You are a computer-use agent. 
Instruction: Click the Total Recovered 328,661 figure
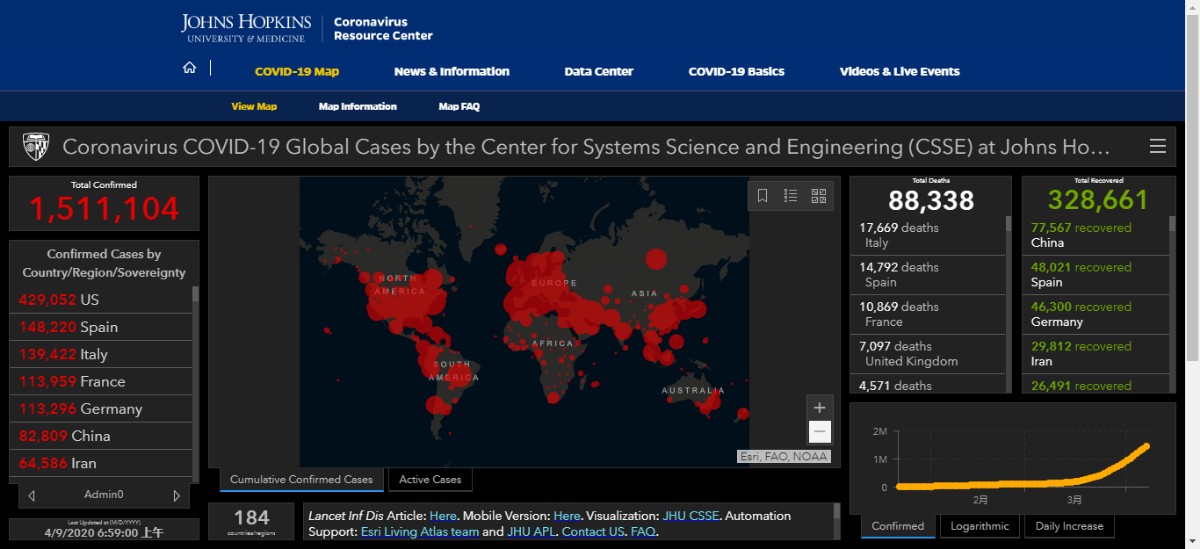pyautogui.click(x=1098, y=200)
